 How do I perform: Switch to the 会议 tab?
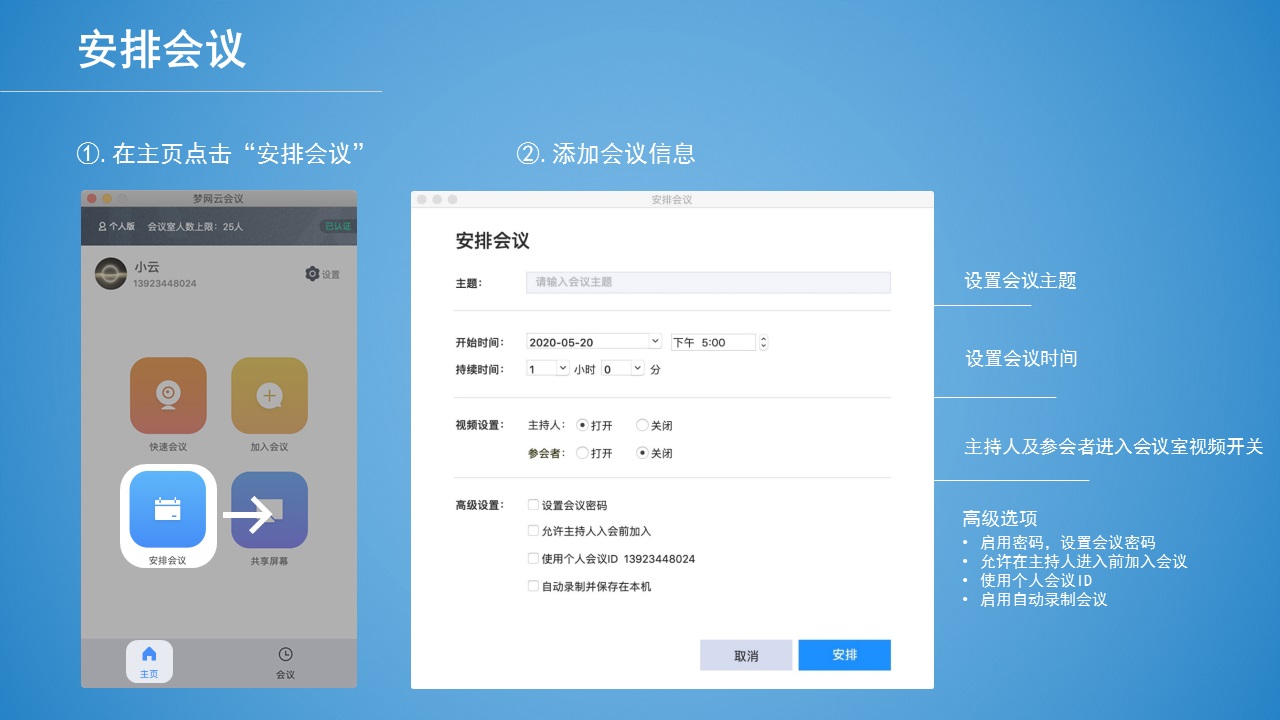[x=285, y=661]
